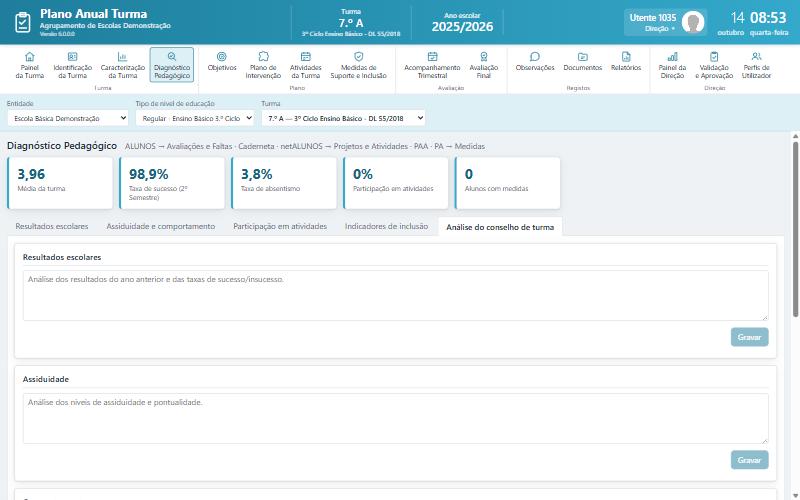Open Identificação da Turma
This screenshot has width=800, height=500.
click(x=72, y=65)
